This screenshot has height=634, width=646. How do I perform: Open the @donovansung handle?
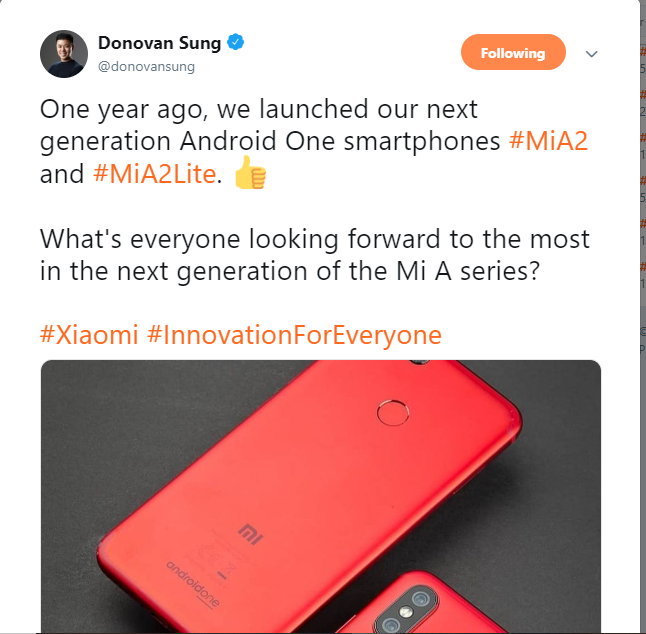[146, 66]
